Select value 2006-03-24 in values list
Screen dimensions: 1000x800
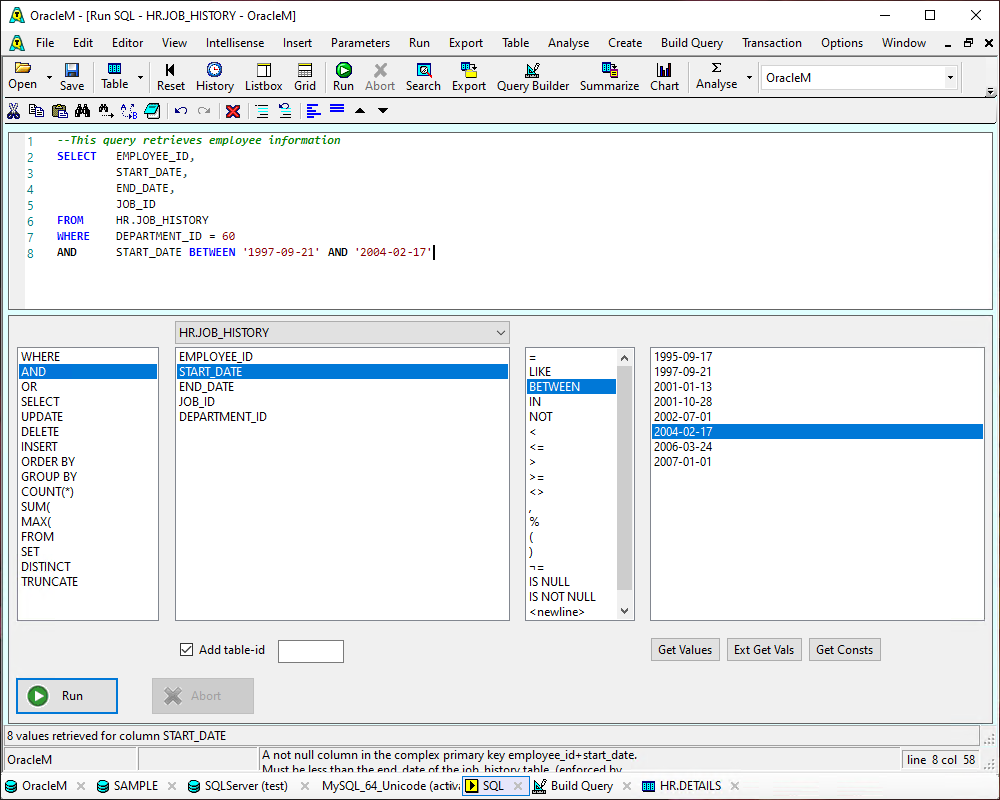(817, 447)
